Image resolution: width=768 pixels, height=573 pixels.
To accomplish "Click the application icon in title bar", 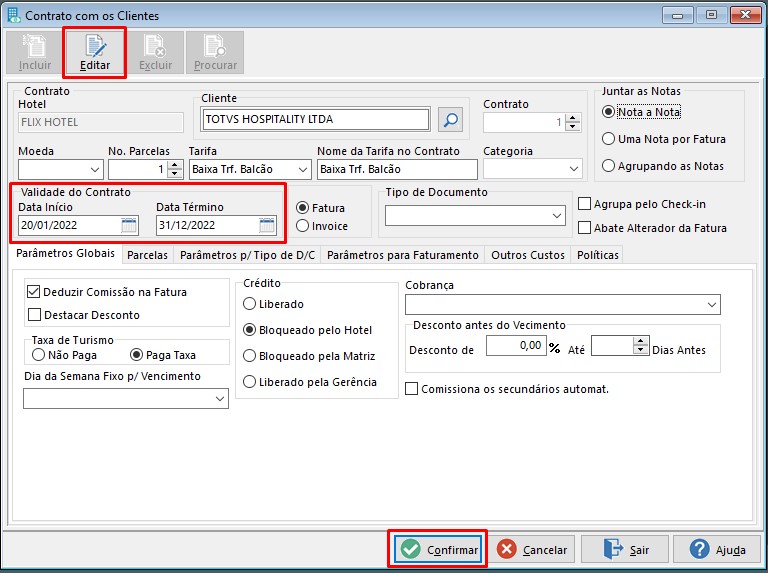I will (x=15, y=15).
